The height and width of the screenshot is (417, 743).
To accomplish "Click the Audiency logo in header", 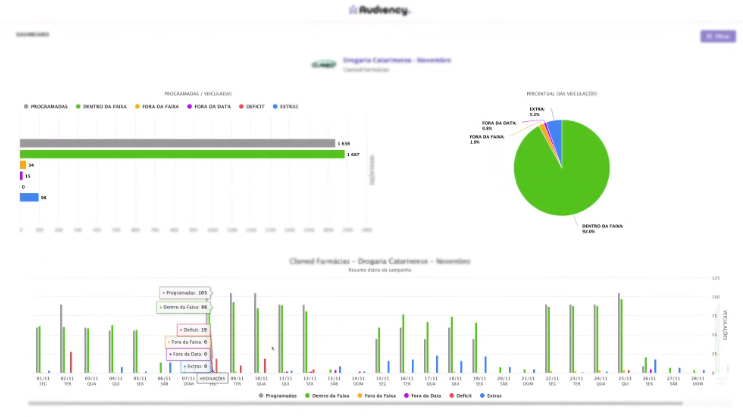I will [380, 10].
